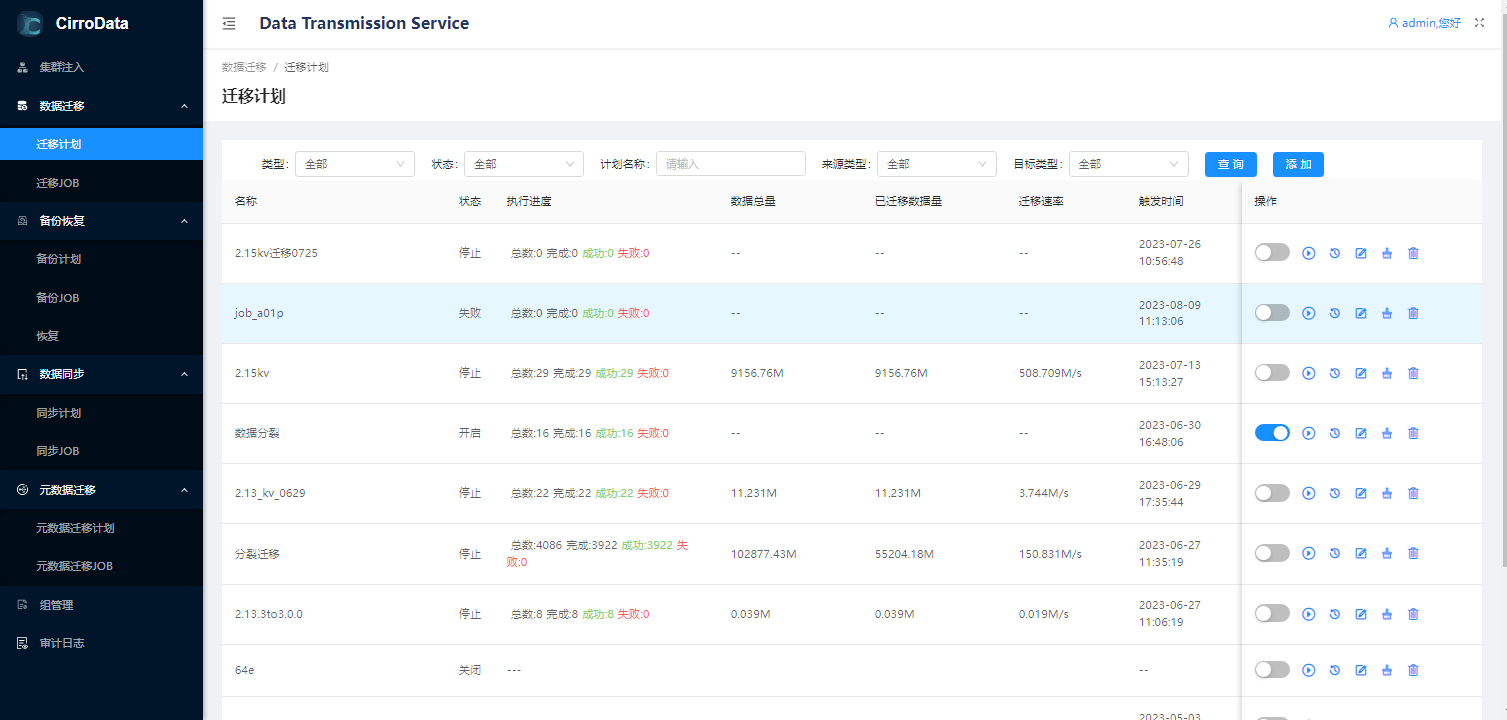Delete the 2.15kv迁移0725 plan
Image resolution: width=1507 pixels, height=720 pixels.
[1413, 253]
